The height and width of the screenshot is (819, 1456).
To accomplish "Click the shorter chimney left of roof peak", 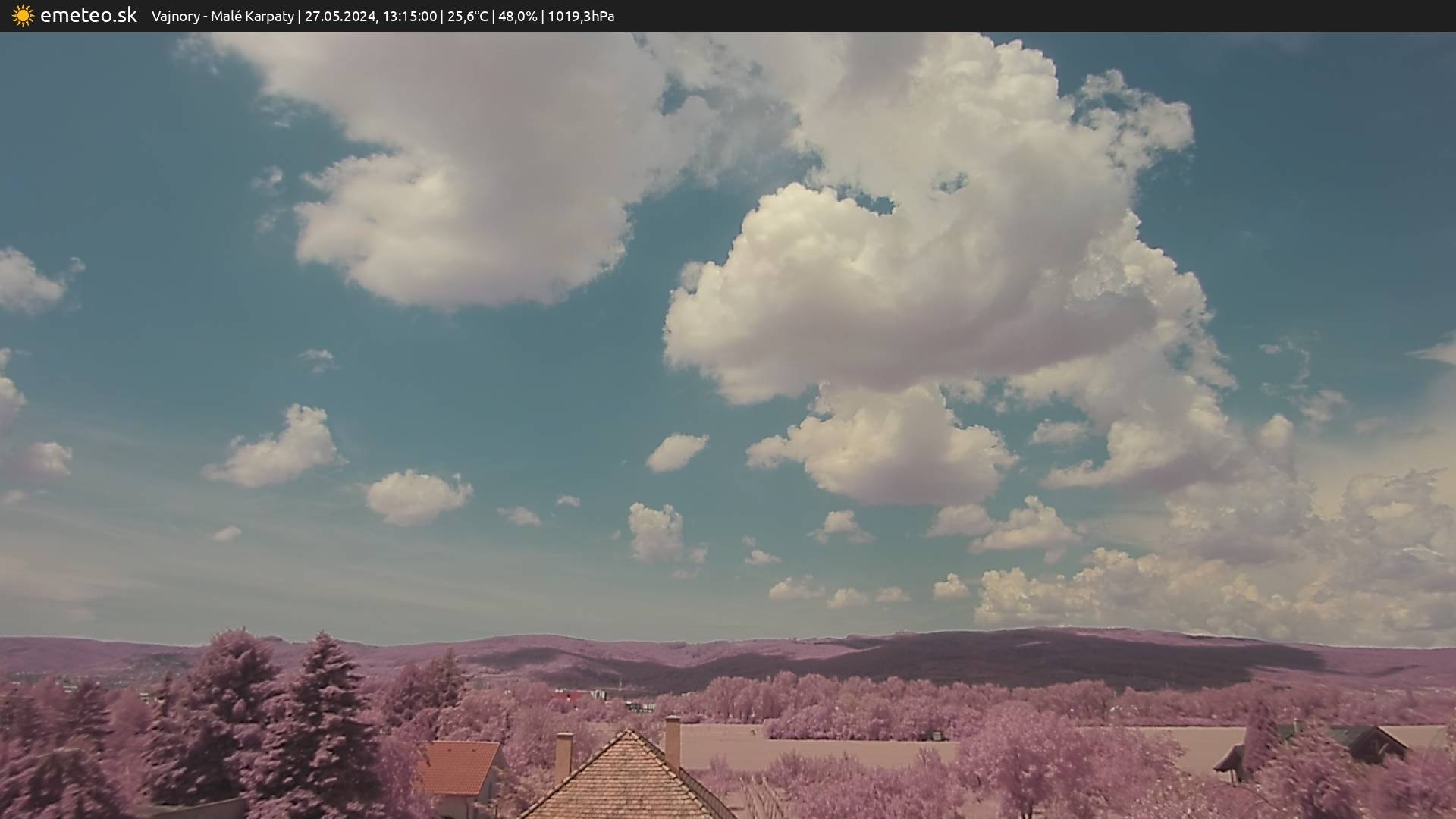I will 563,755.
